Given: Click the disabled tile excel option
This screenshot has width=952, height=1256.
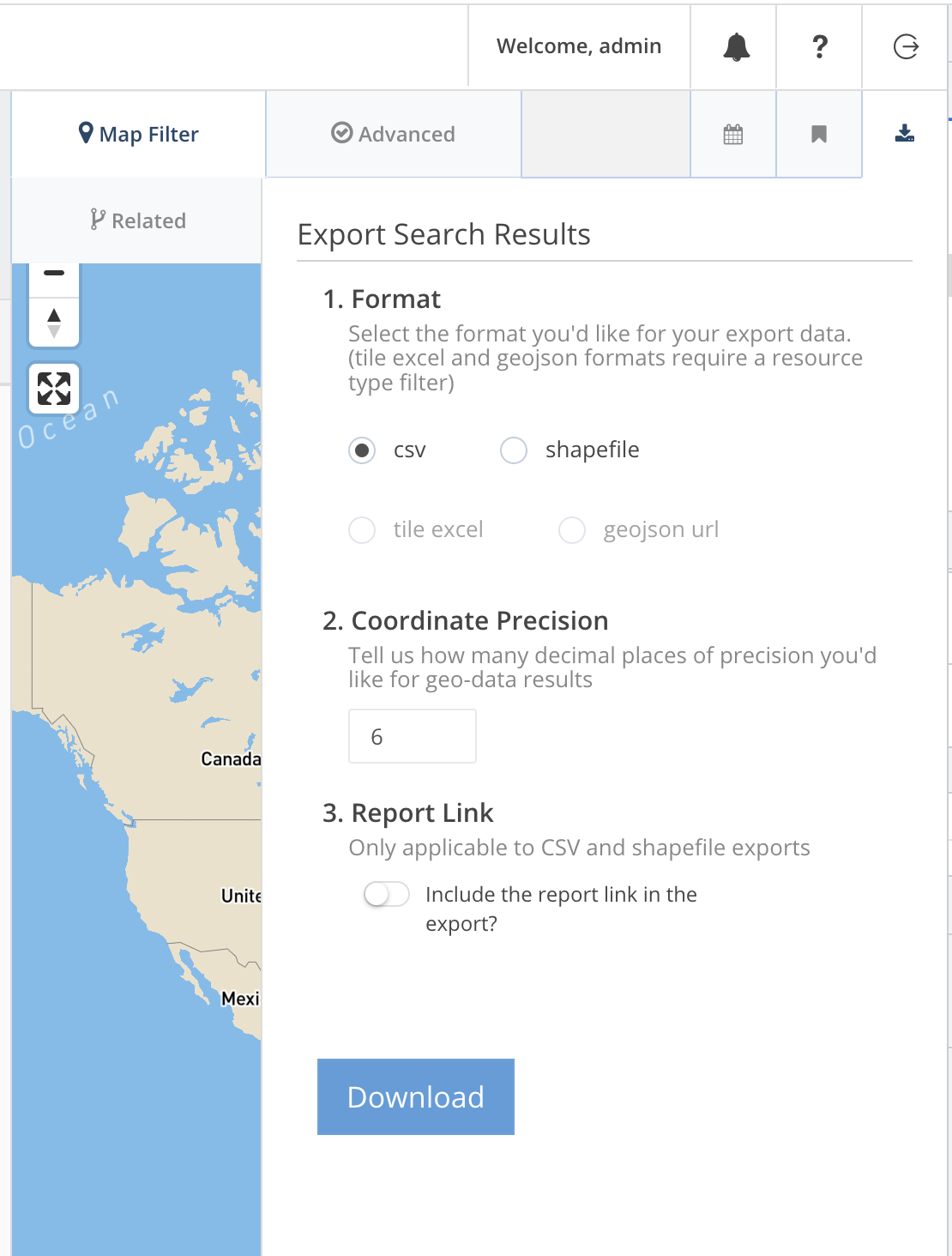Looking at the screenshot, I should pos(362,530).
